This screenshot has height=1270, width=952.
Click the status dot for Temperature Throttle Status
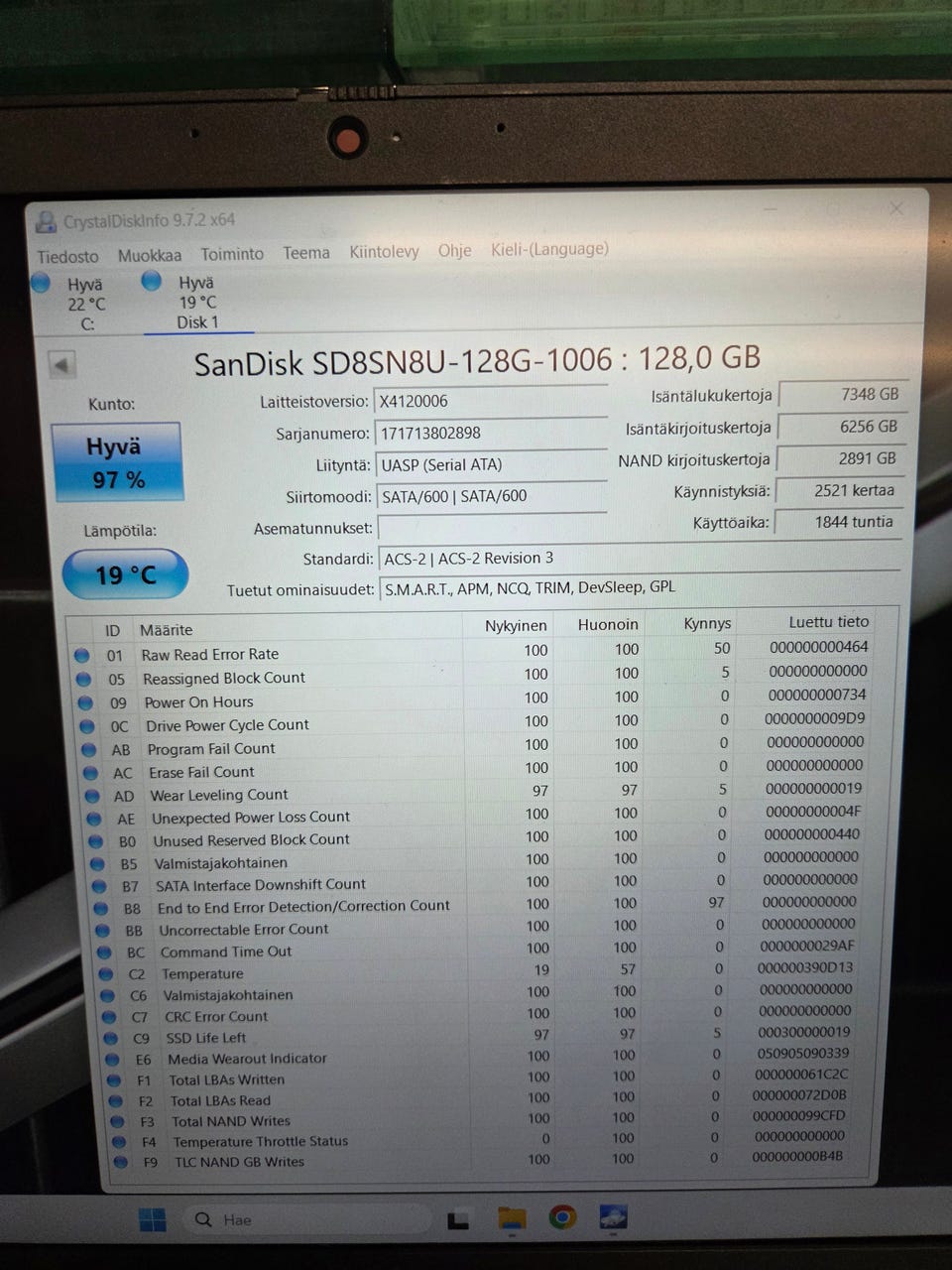119,1142
